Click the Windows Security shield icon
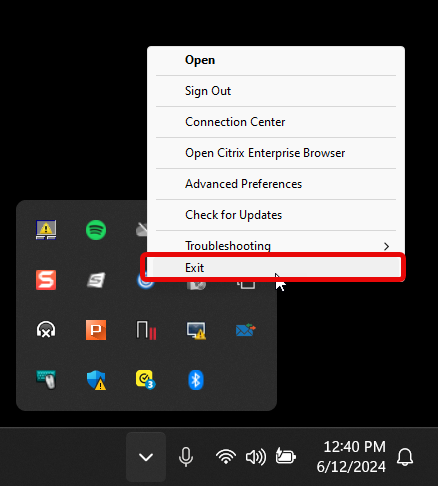 pyautogui.click(x=96, y=380)
